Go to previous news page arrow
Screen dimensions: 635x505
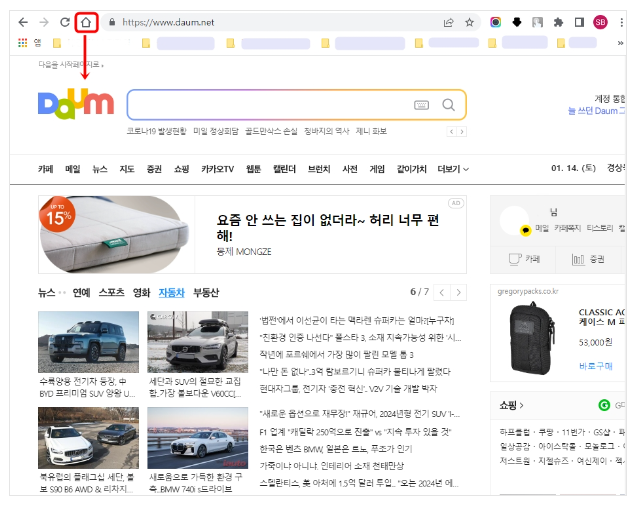442,292
